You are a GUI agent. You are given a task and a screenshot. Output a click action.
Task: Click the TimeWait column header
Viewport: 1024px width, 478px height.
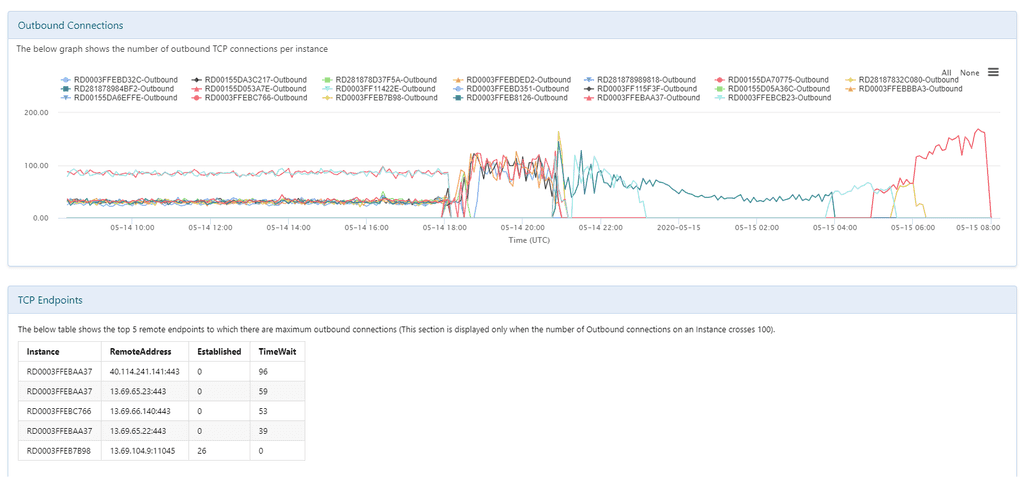coord(278,351)
